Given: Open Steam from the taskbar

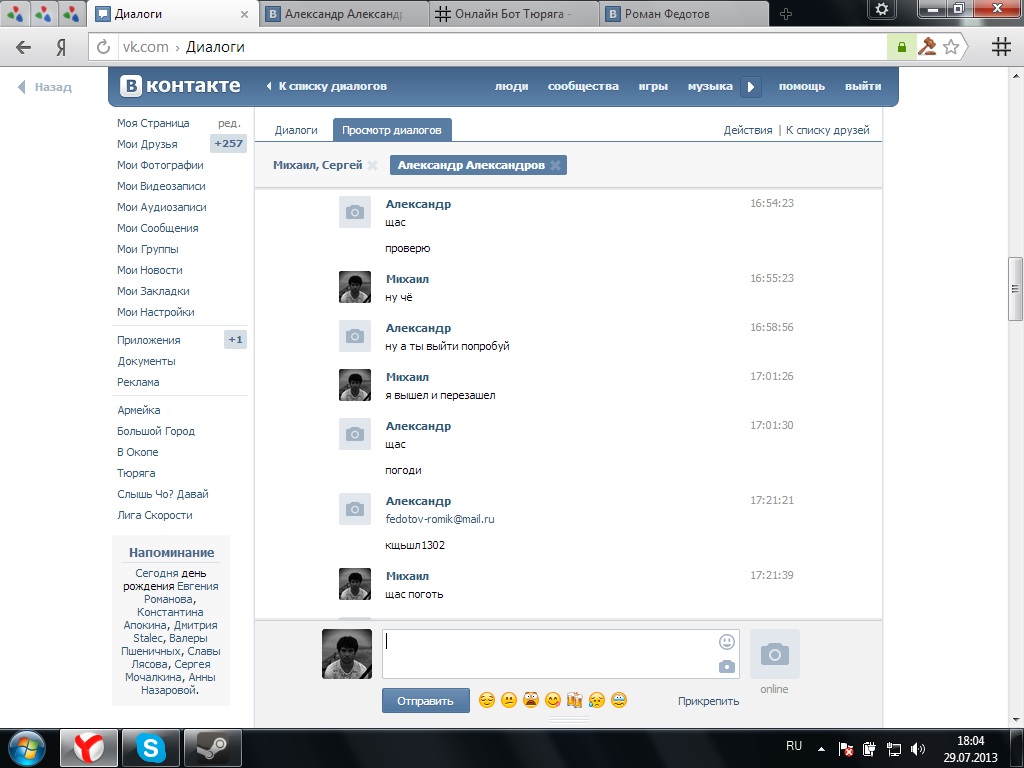Looking at the screenshot, I should point(212,748).
